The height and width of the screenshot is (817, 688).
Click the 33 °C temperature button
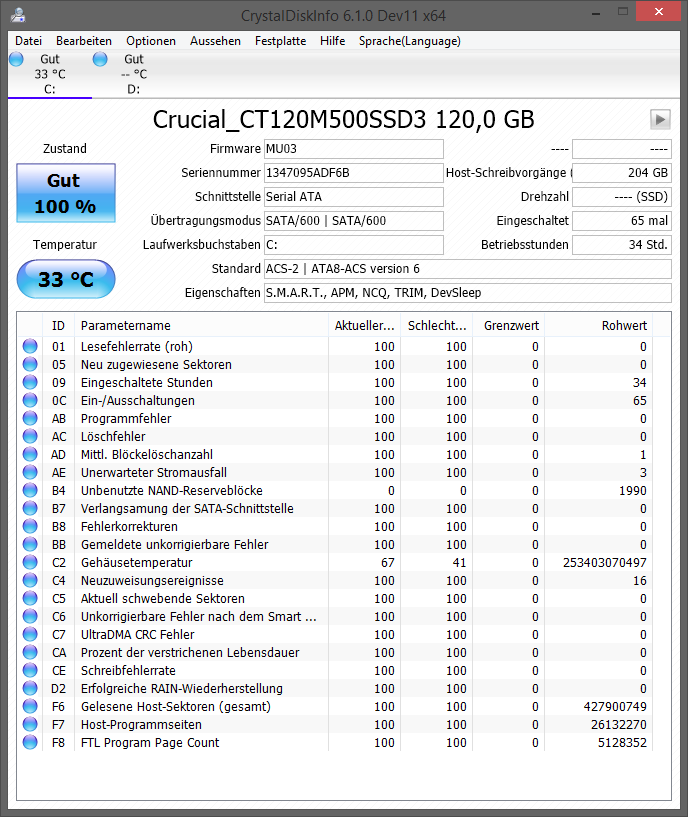[66, 279]
